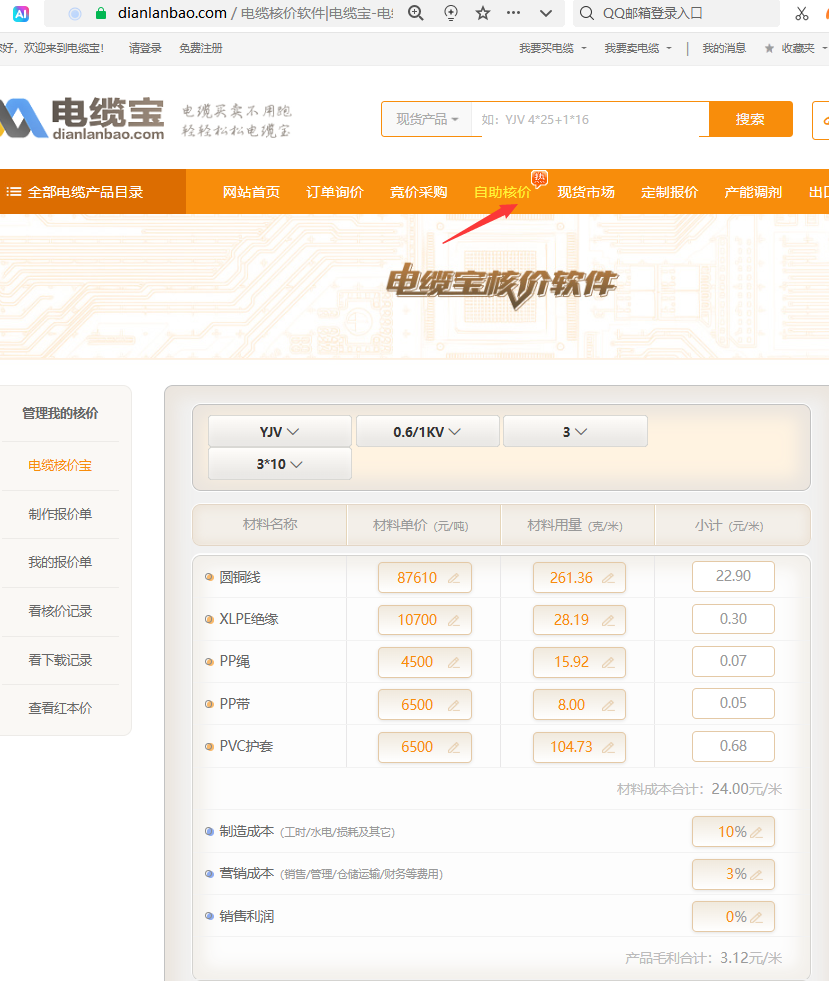Click the 免费注册 link
Image resolution: width=829 pixels, height=981 pixels.
tap(201, 48)
